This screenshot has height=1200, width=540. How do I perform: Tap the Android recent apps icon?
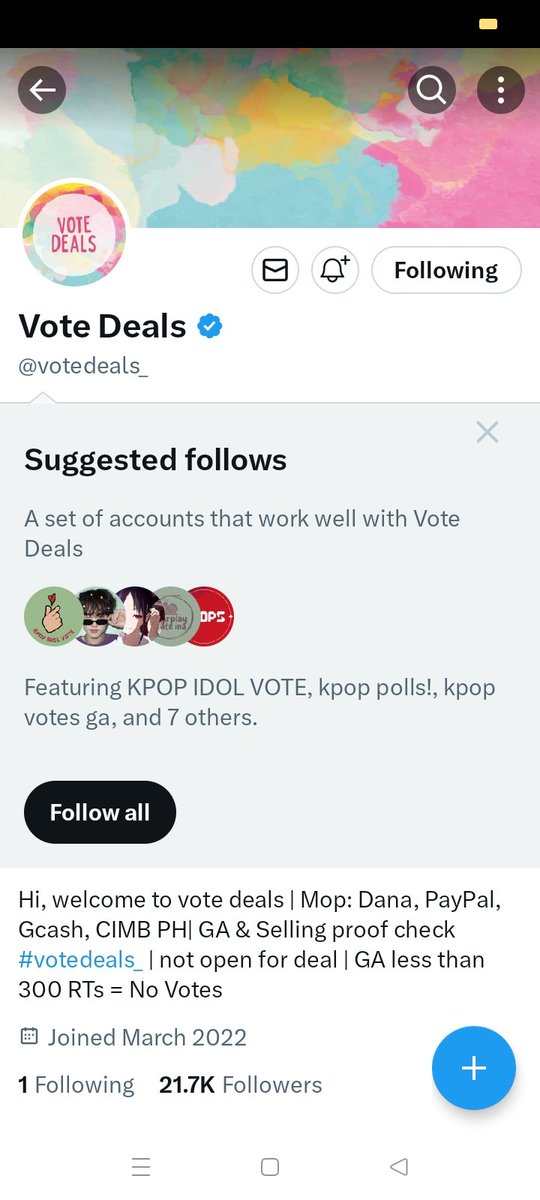(141, 1167)
